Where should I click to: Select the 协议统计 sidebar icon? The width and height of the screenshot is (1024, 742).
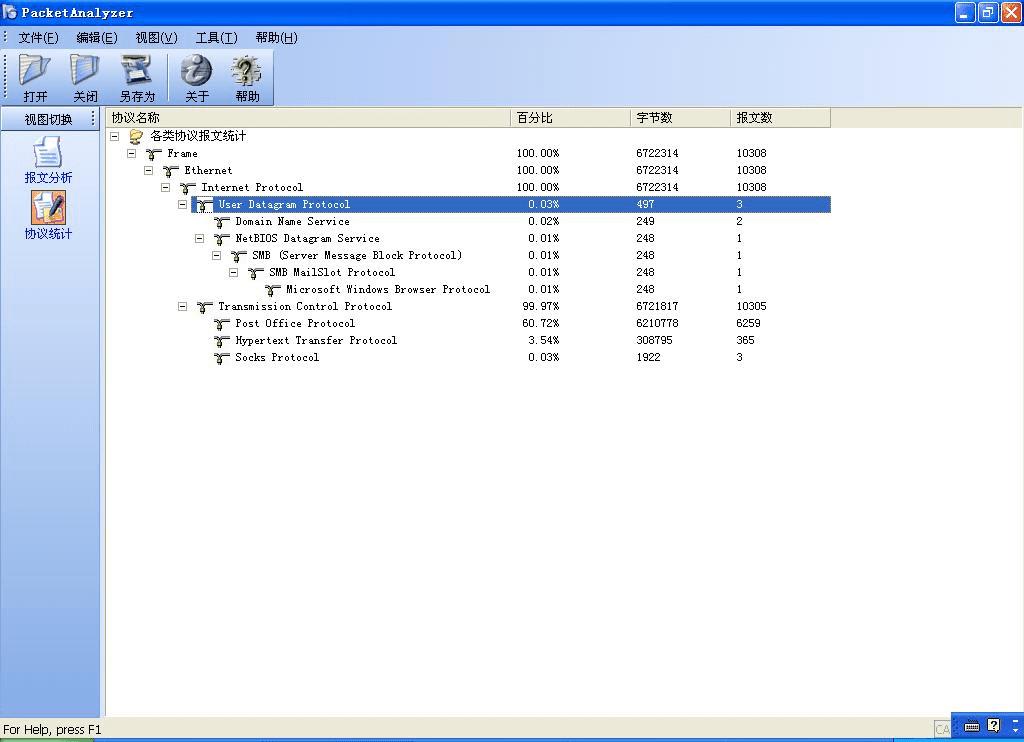pyautogui.click(x=48, y=207)
